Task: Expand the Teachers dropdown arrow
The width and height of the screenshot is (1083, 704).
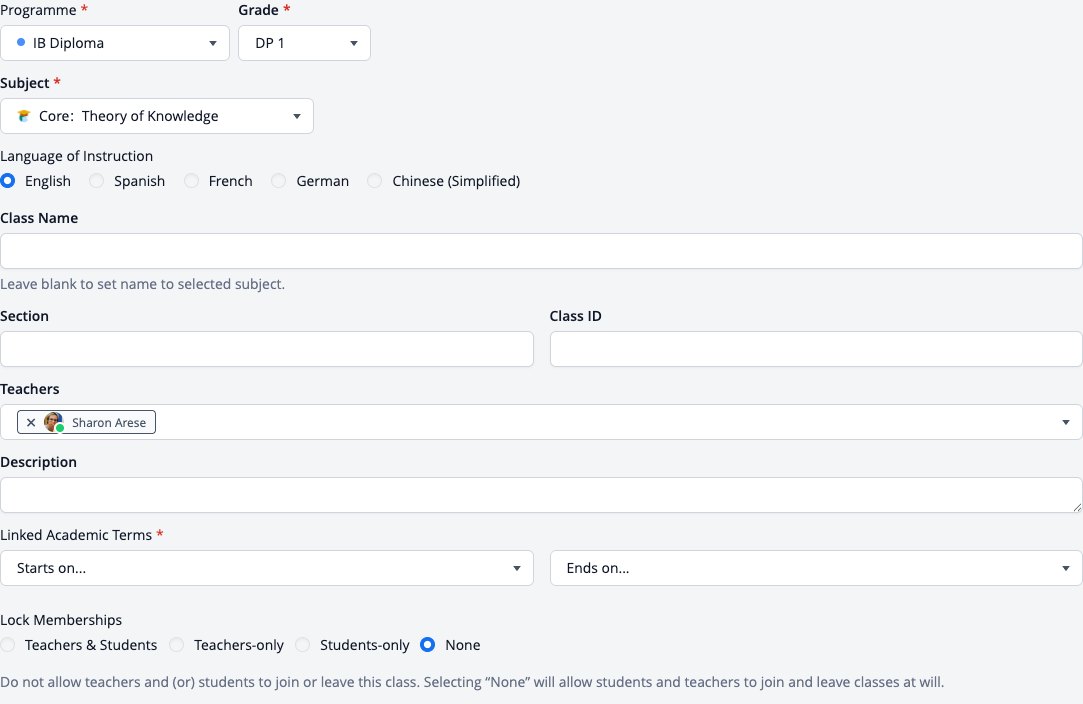Action: click(x=1066, y=422)
